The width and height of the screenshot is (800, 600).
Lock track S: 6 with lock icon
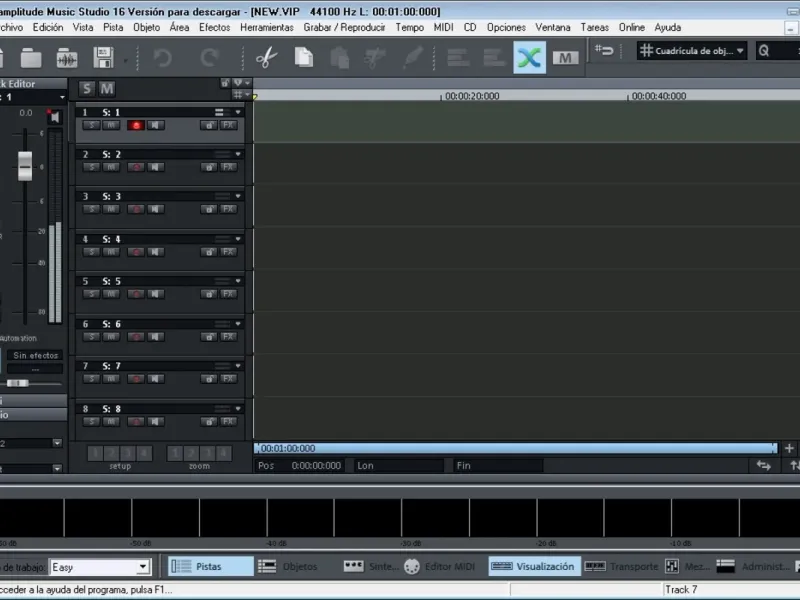[x=209, y=337]
